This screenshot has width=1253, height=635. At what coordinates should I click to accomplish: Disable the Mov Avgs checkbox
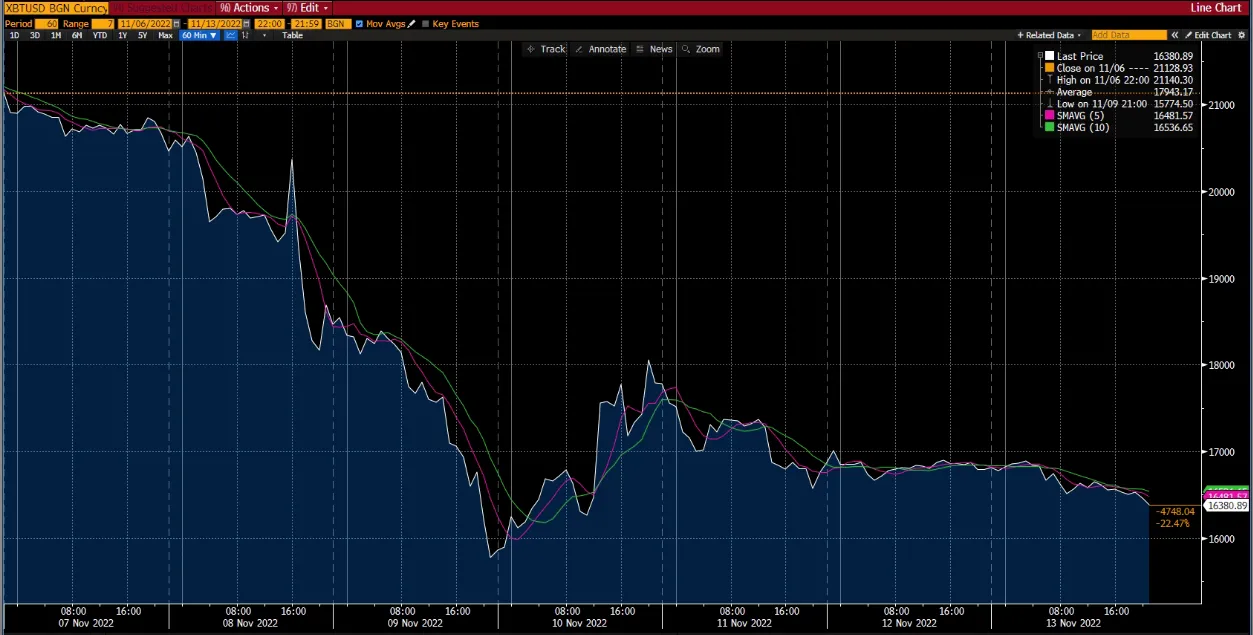[357, 23]
